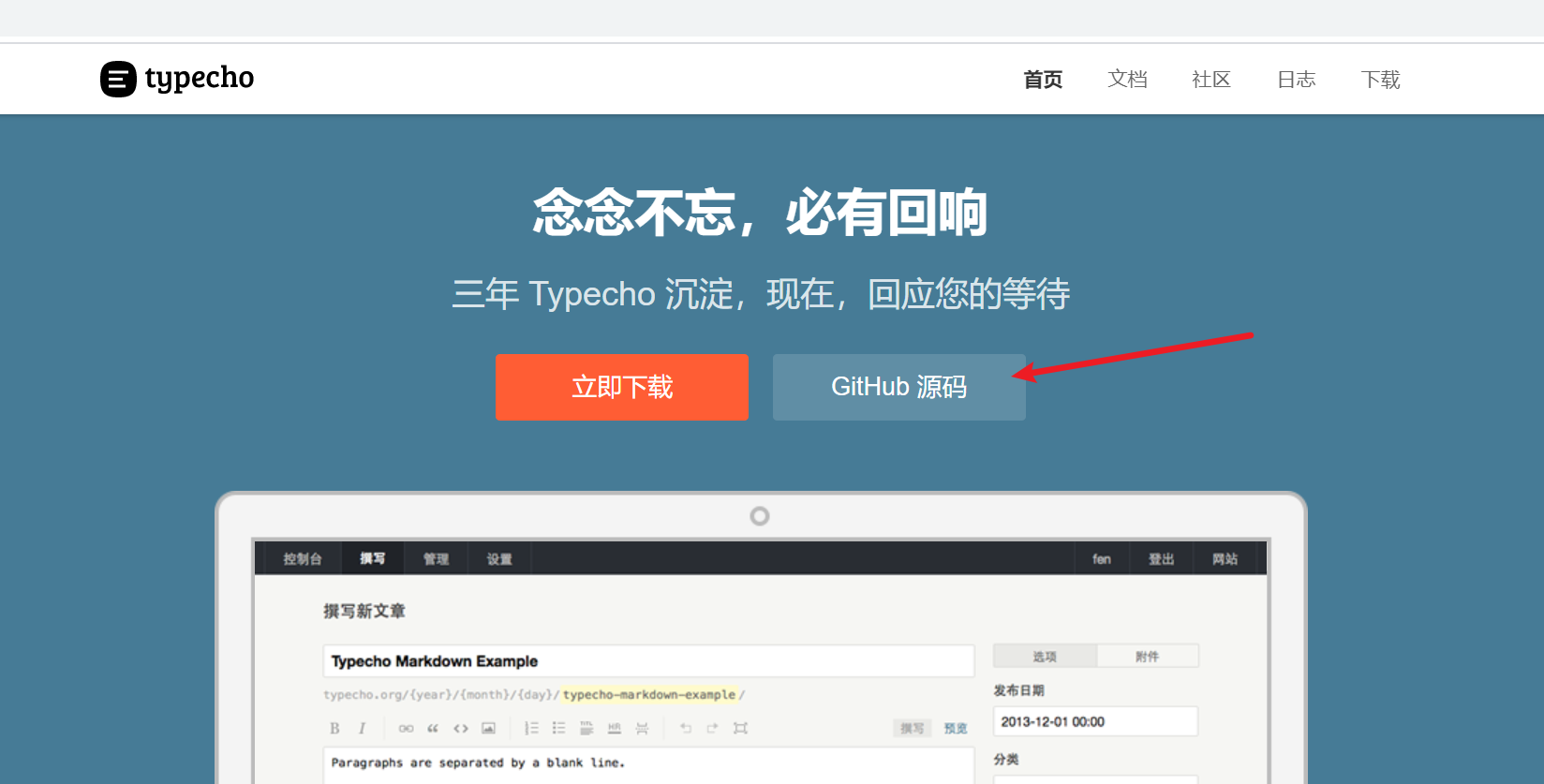Click the insert image icon
Viewport: 1544px width, 784px height.
(488, 728)
